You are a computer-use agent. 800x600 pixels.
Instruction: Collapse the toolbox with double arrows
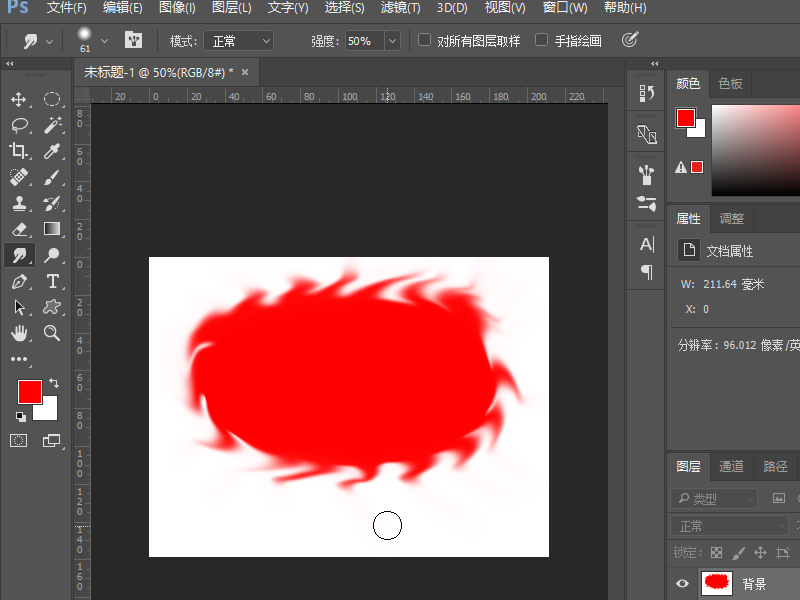pos(10,64)
